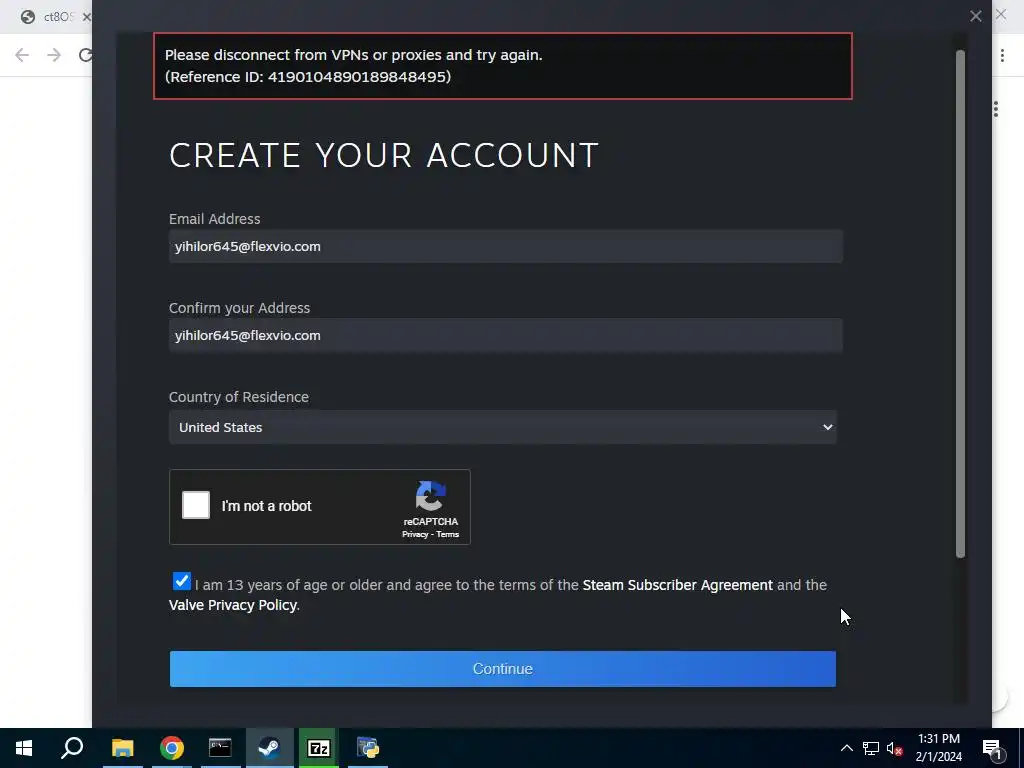Click the blue Continue button
Viewport: 1024px width, 768px height.
tap(502, 669)
